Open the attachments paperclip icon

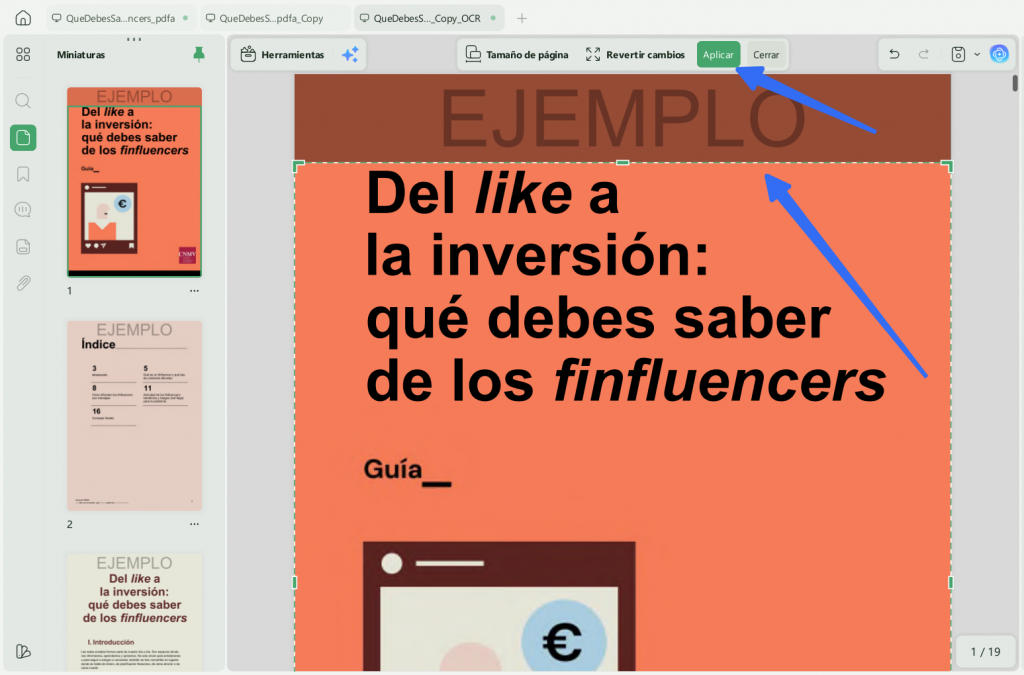23,283
